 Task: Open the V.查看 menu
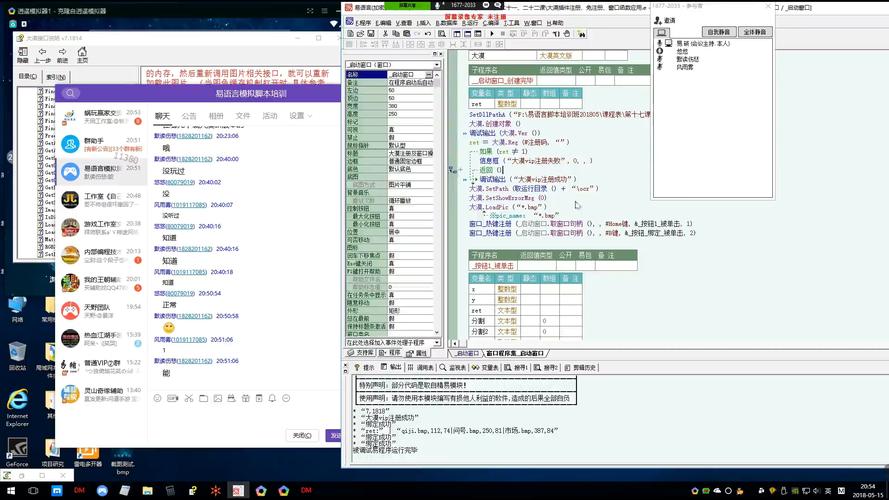(x=404, y=23)
